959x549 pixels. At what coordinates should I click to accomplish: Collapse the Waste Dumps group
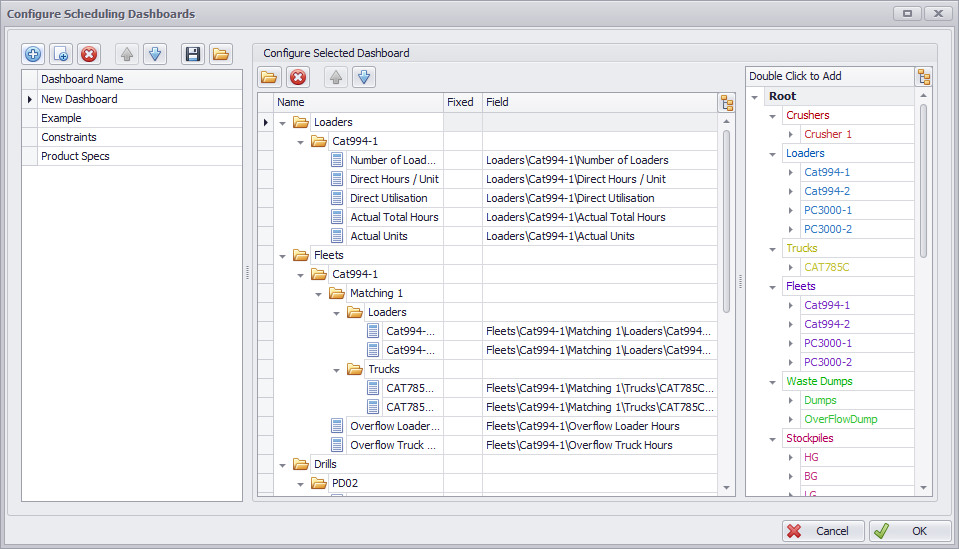[x=773, y=382]
